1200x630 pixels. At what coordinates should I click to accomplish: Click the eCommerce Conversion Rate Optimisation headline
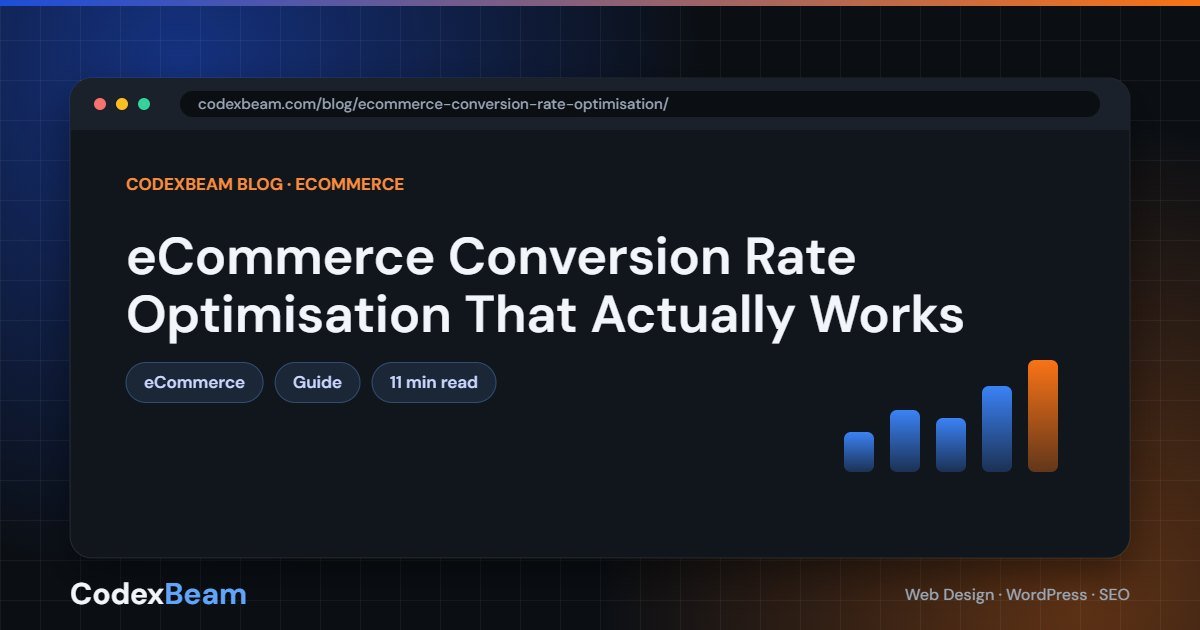(x=545, y=286)
